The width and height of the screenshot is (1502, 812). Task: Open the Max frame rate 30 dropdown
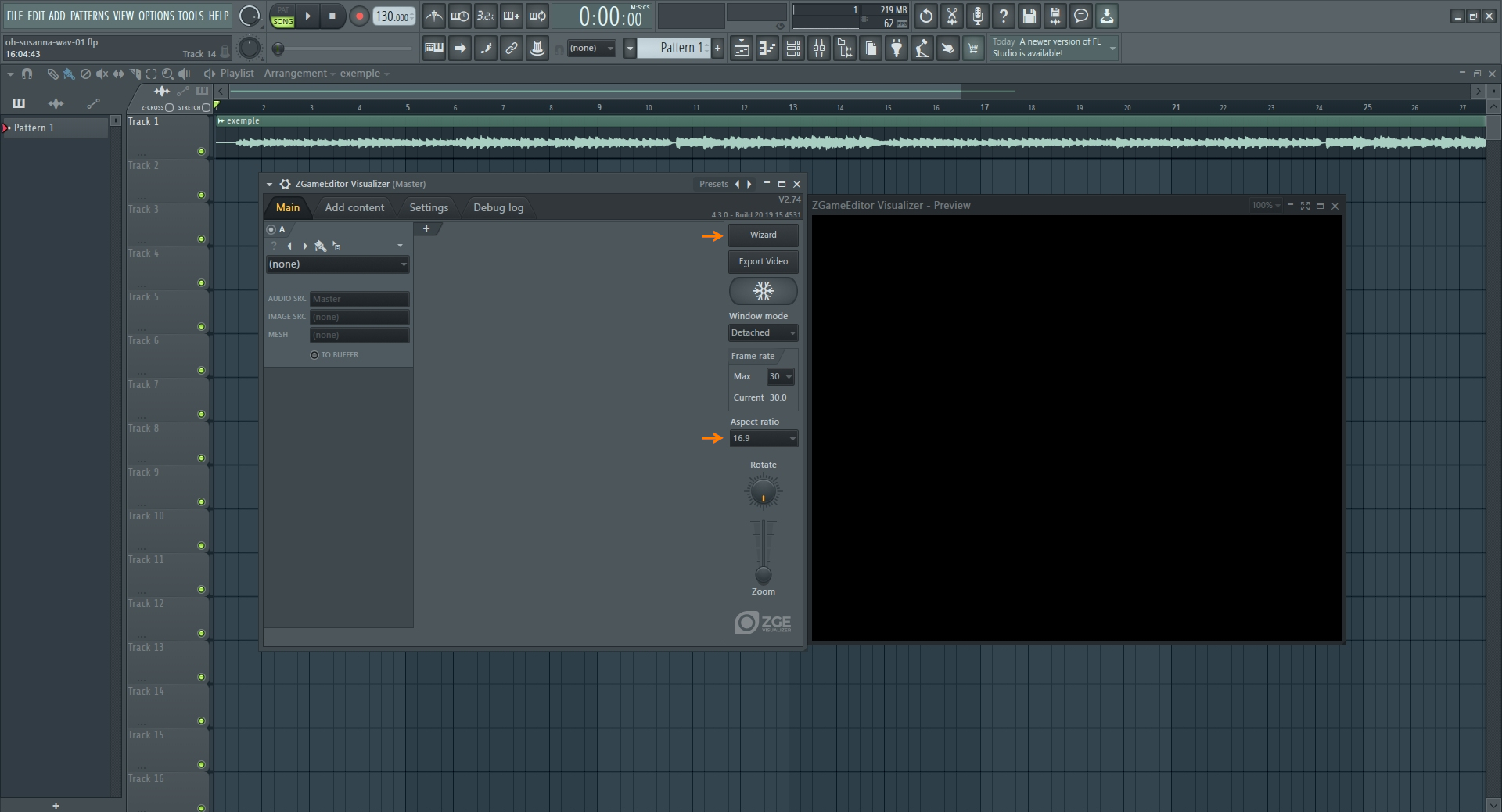(x=780, y=377)
